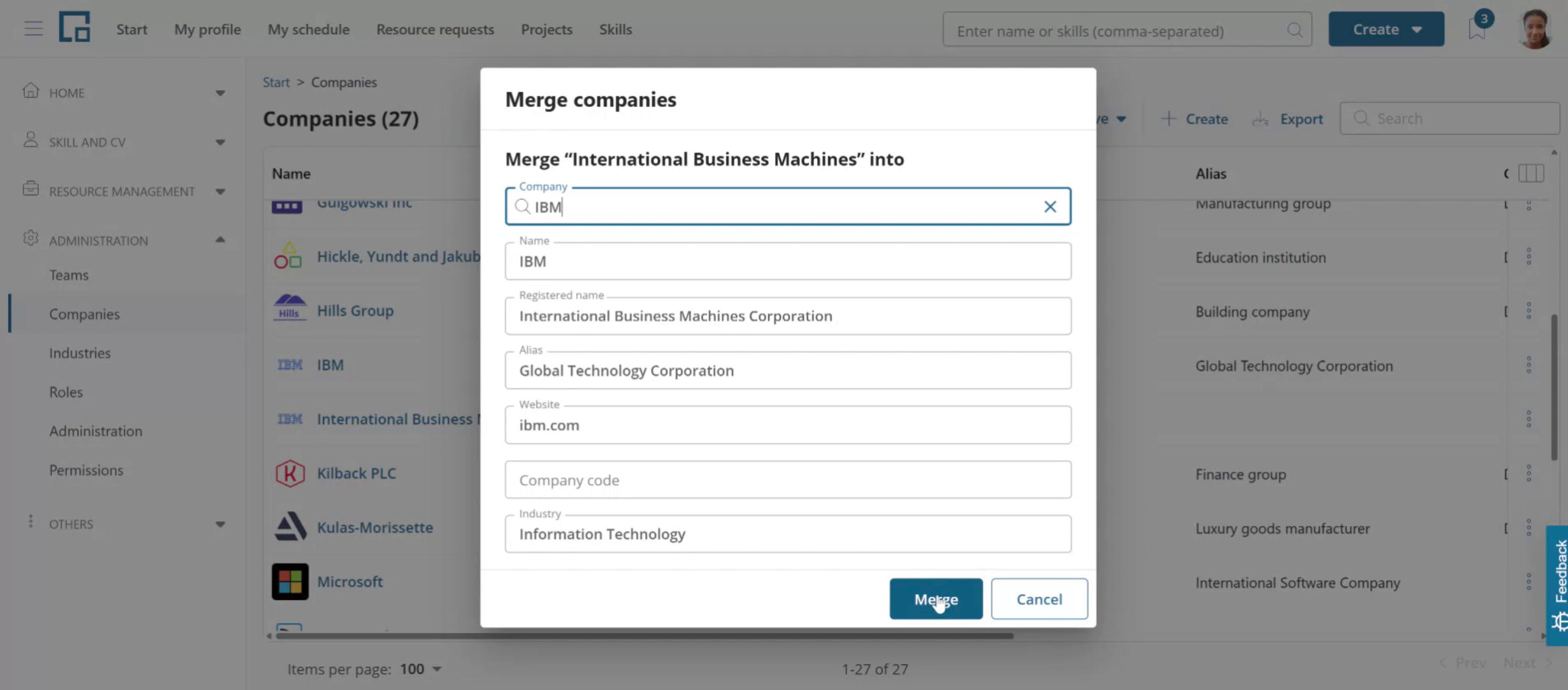Open row actions for Hills Group row
The image size is (1568, 690).
pos(1529,311)
